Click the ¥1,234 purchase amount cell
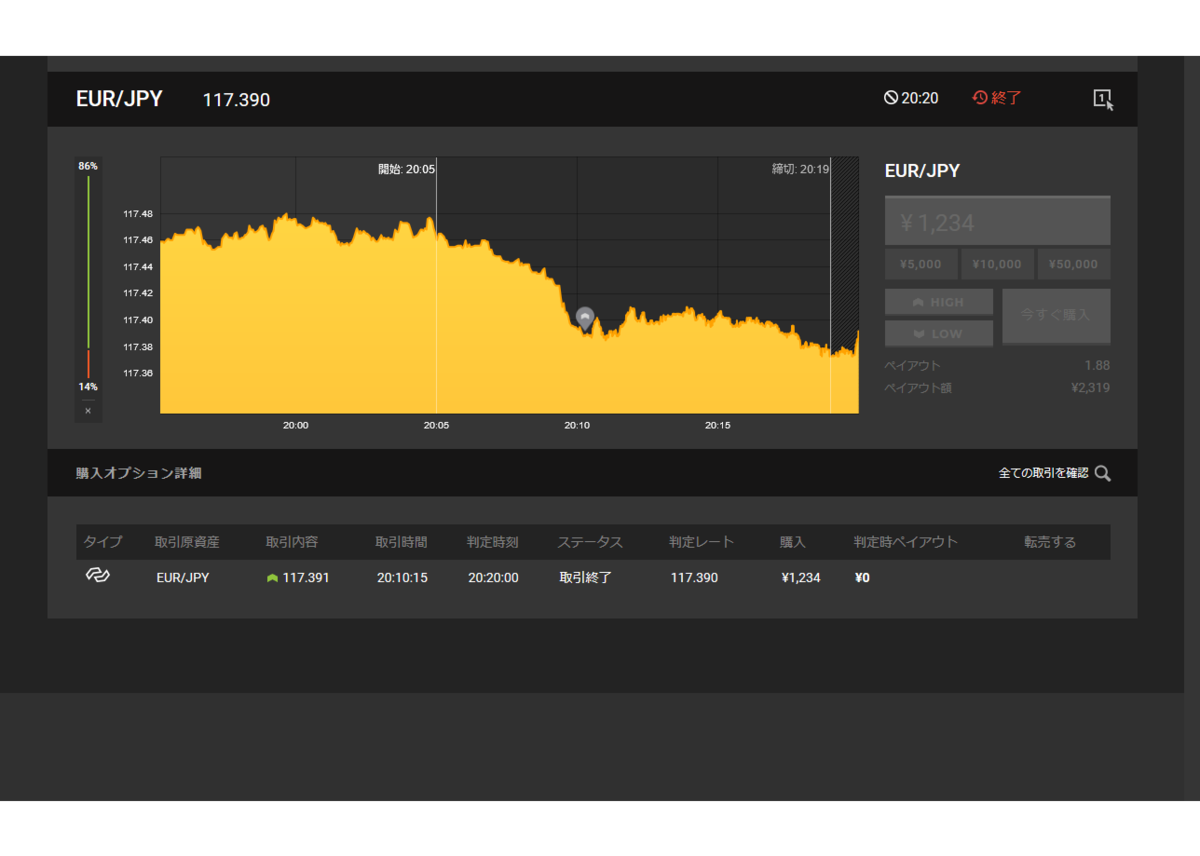1200x856 pixels. [801, 577]
